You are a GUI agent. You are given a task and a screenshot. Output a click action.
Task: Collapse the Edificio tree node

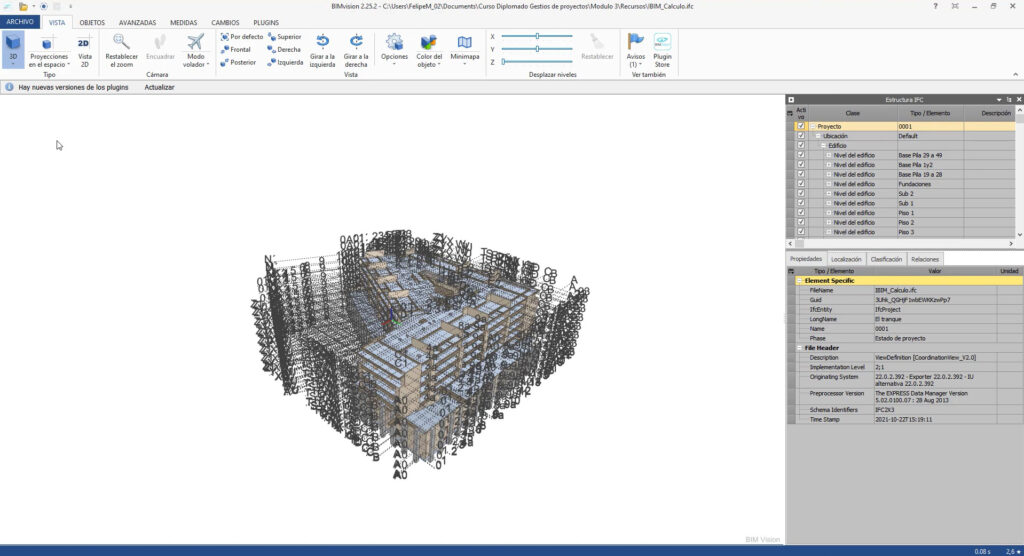tap(823, 146)
